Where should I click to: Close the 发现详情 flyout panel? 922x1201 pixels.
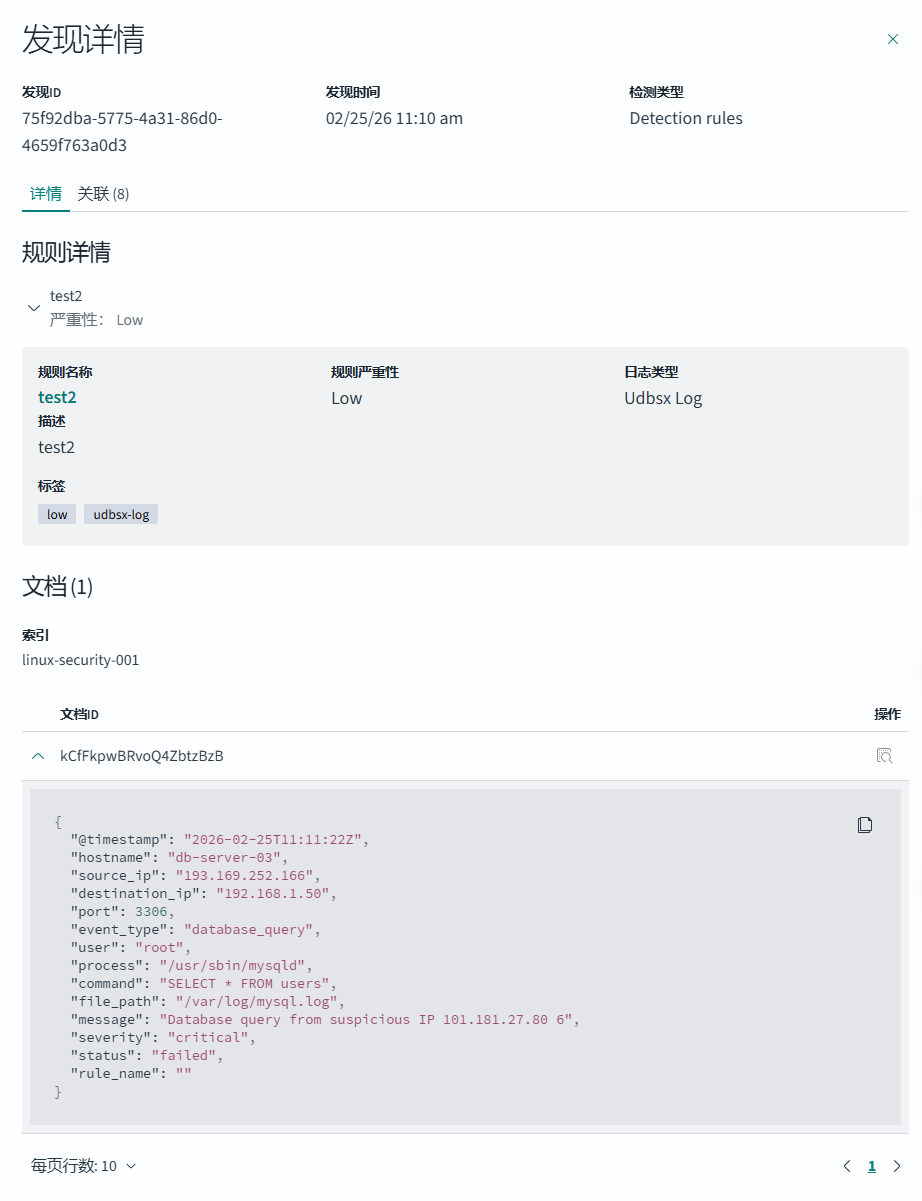(893, 39)
